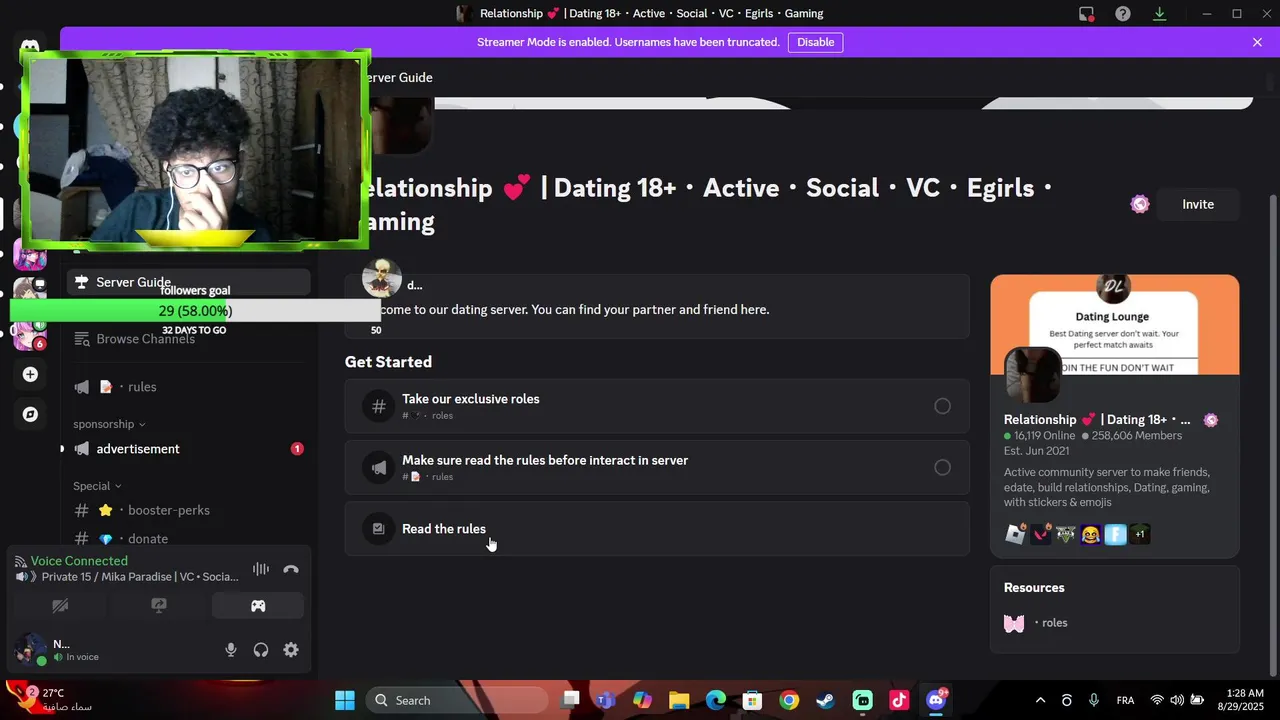Screen dimensions: 1280x720
Task: Open Task View from taskbar
Action: (x=570, y=700)
